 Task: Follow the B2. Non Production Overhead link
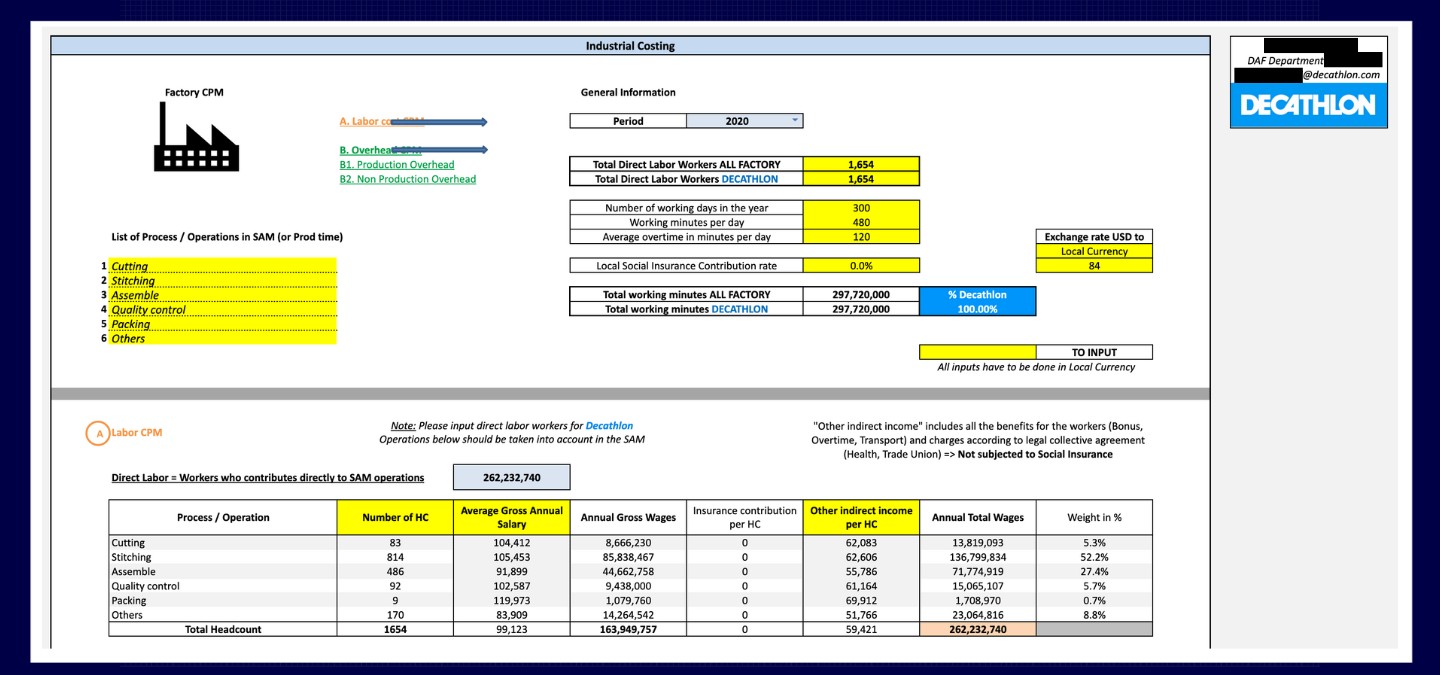[x=408, y=179]
